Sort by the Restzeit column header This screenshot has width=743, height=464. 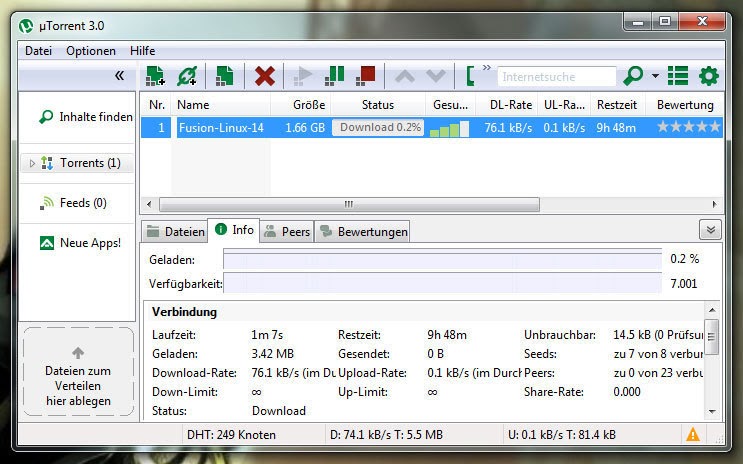[616, 105]
